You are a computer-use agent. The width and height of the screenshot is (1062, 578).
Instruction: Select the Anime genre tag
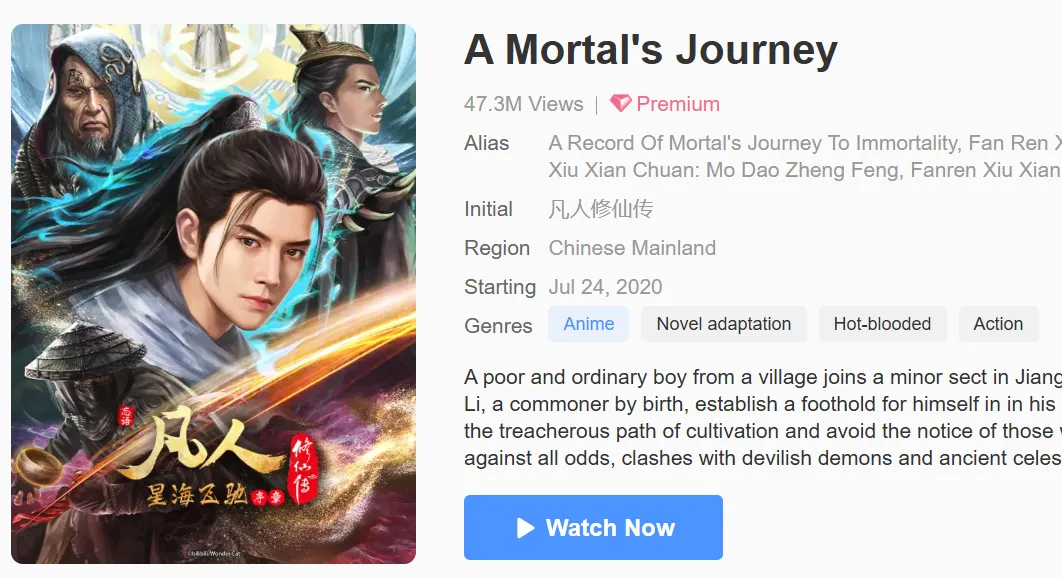tap(589, 324)
